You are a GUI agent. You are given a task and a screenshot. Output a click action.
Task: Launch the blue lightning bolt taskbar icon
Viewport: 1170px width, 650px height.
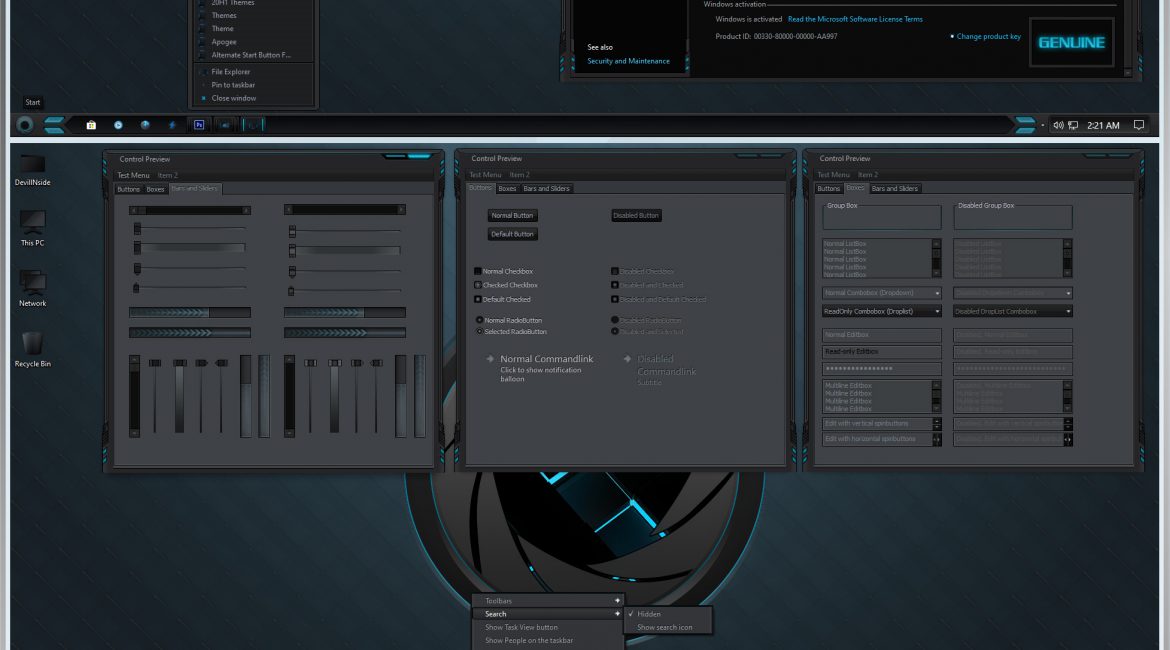pyautogui.click(x=172, y=125)
